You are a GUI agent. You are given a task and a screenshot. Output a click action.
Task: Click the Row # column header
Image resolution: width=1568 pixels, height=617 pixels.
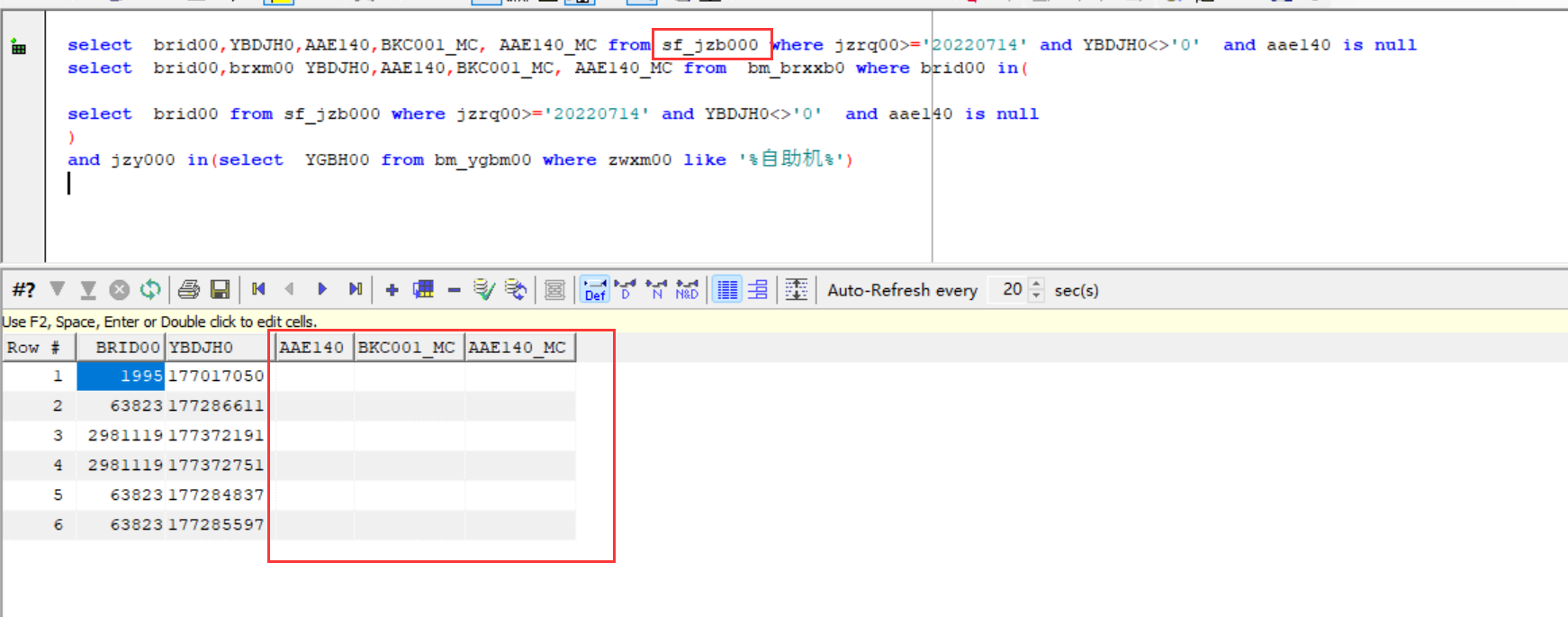pos(39,348)
